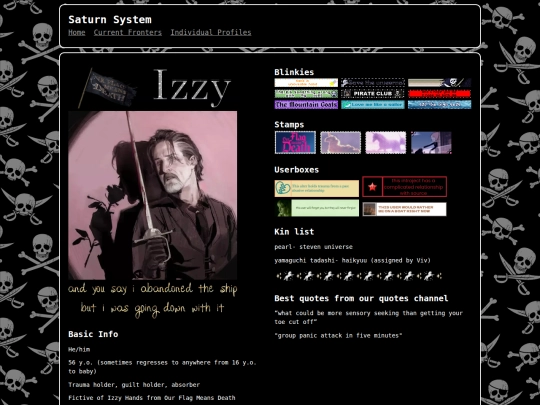Click the skull and sword blinkie
Screen dimensions: 540x405
(439, 83)
